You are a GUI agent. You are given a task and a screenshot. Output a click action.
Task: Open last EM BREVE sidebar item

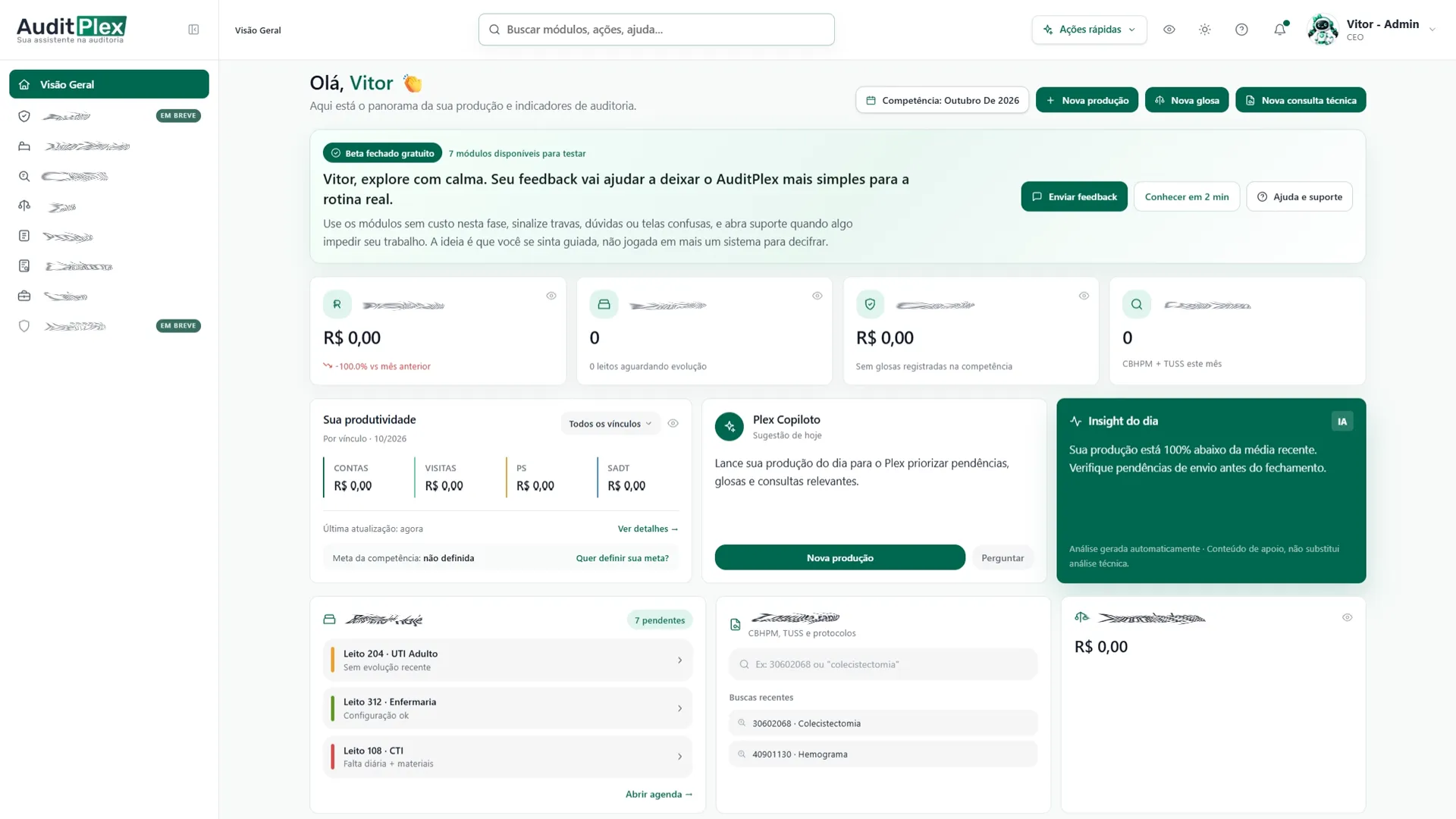pyautogui.click(x=109, y=326)
